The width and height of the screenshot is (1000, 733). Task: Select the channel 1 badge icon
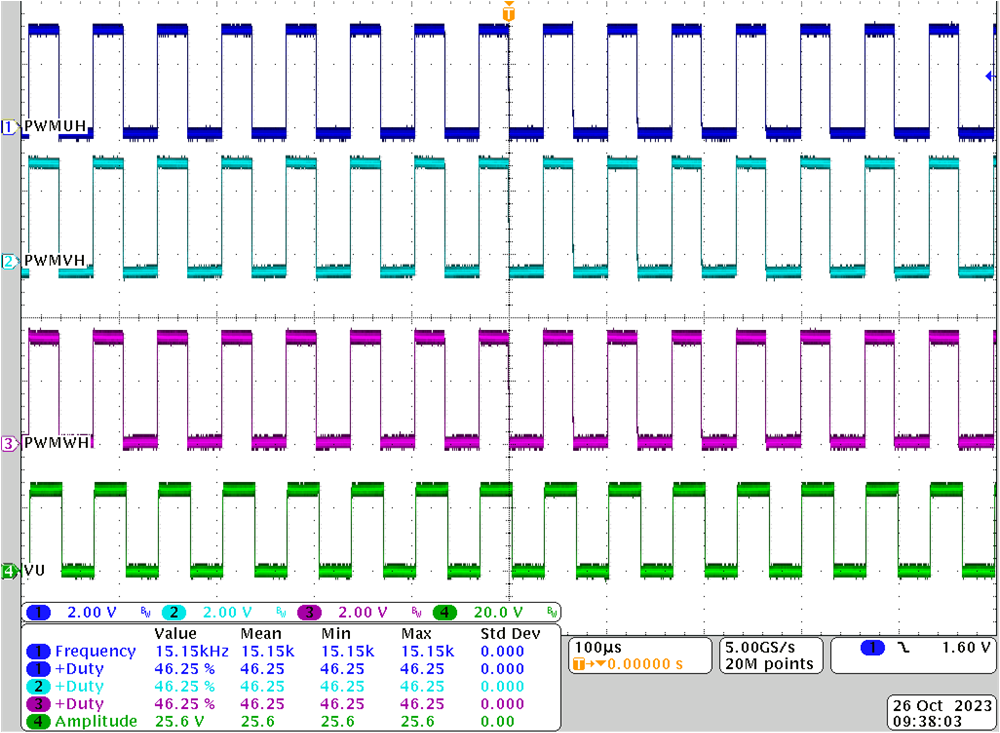37,612
